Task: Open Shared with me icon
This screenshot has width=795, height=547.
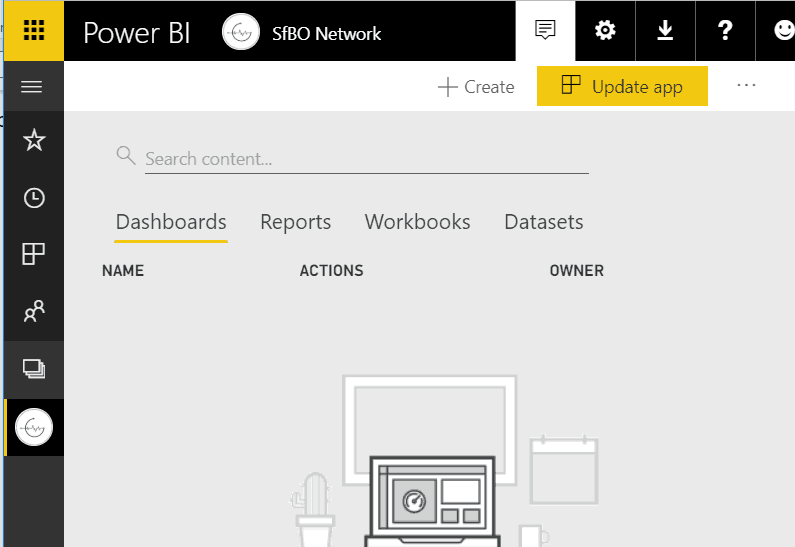Action: pyautogui.click(x=34, y=312)
